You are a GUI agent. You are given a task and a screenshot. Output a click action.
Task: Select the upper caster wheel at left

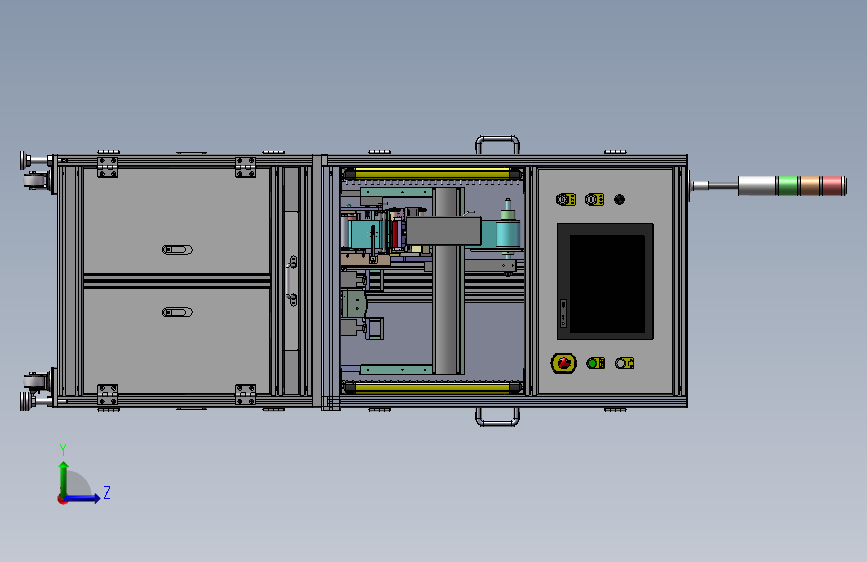pos(36,181)
